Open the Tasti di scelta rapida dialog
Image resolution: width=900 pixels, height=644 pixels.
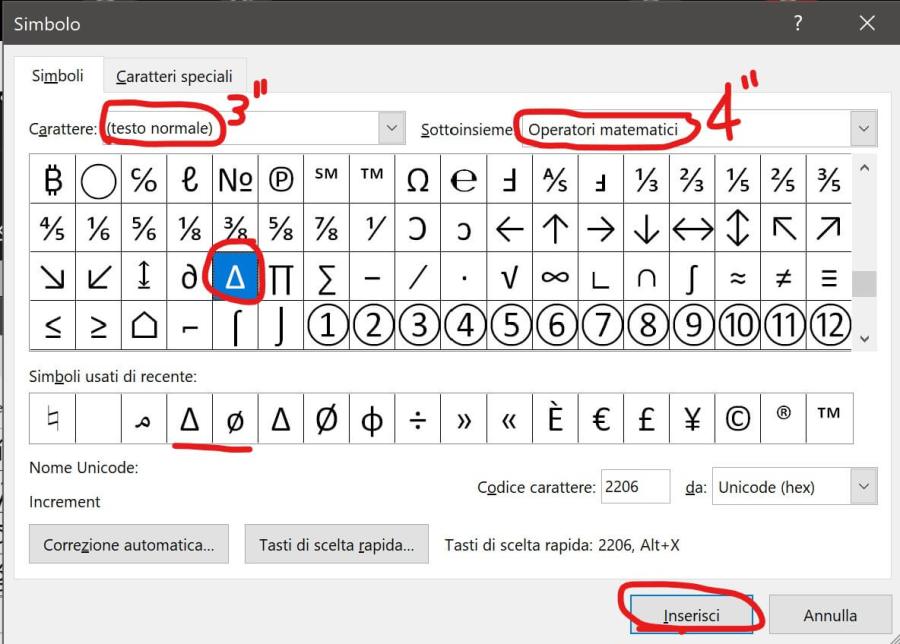[336, 544]
